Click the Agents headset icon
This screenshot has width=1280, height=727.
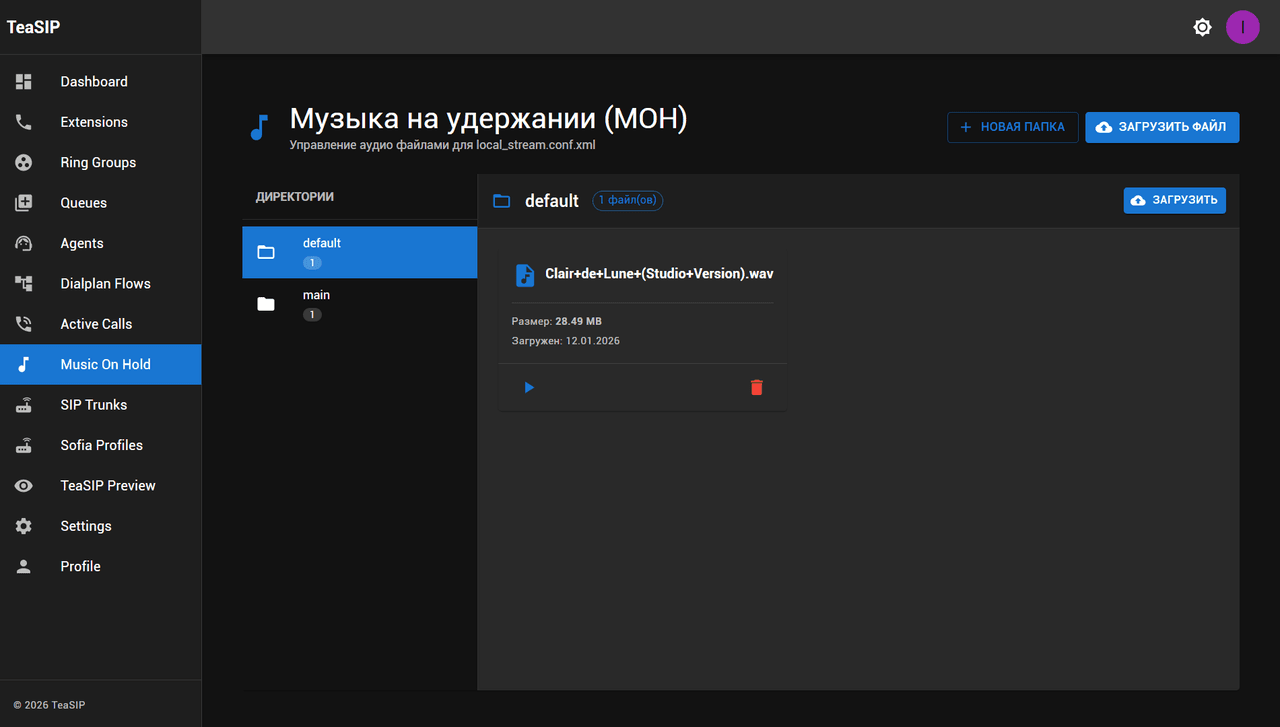(x=24, y=243)
